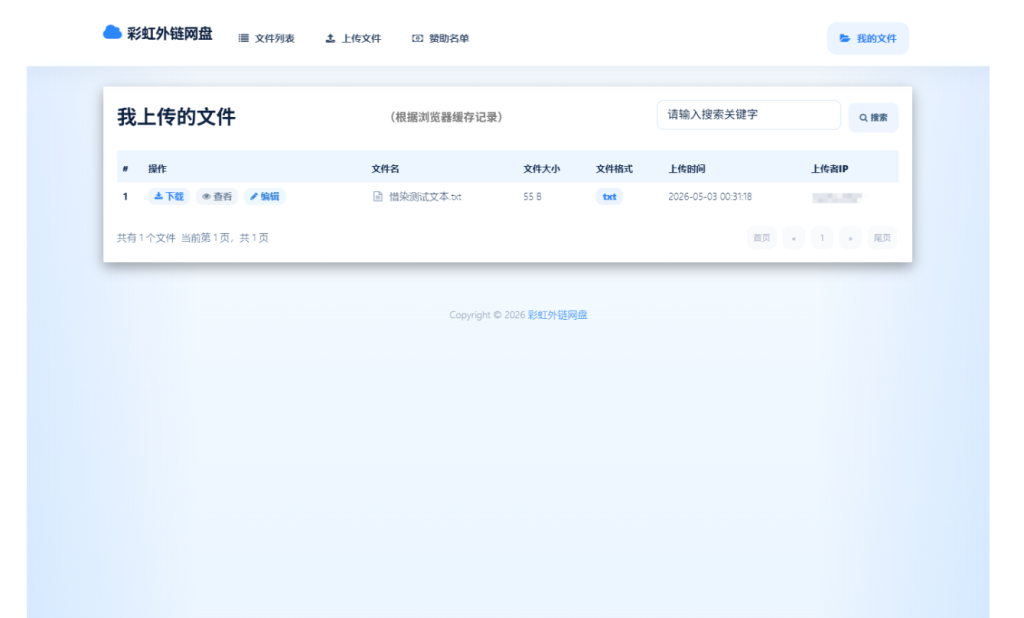Go to 尾页 pagination button
The image size is (1024, 618).
coord(882,238)
